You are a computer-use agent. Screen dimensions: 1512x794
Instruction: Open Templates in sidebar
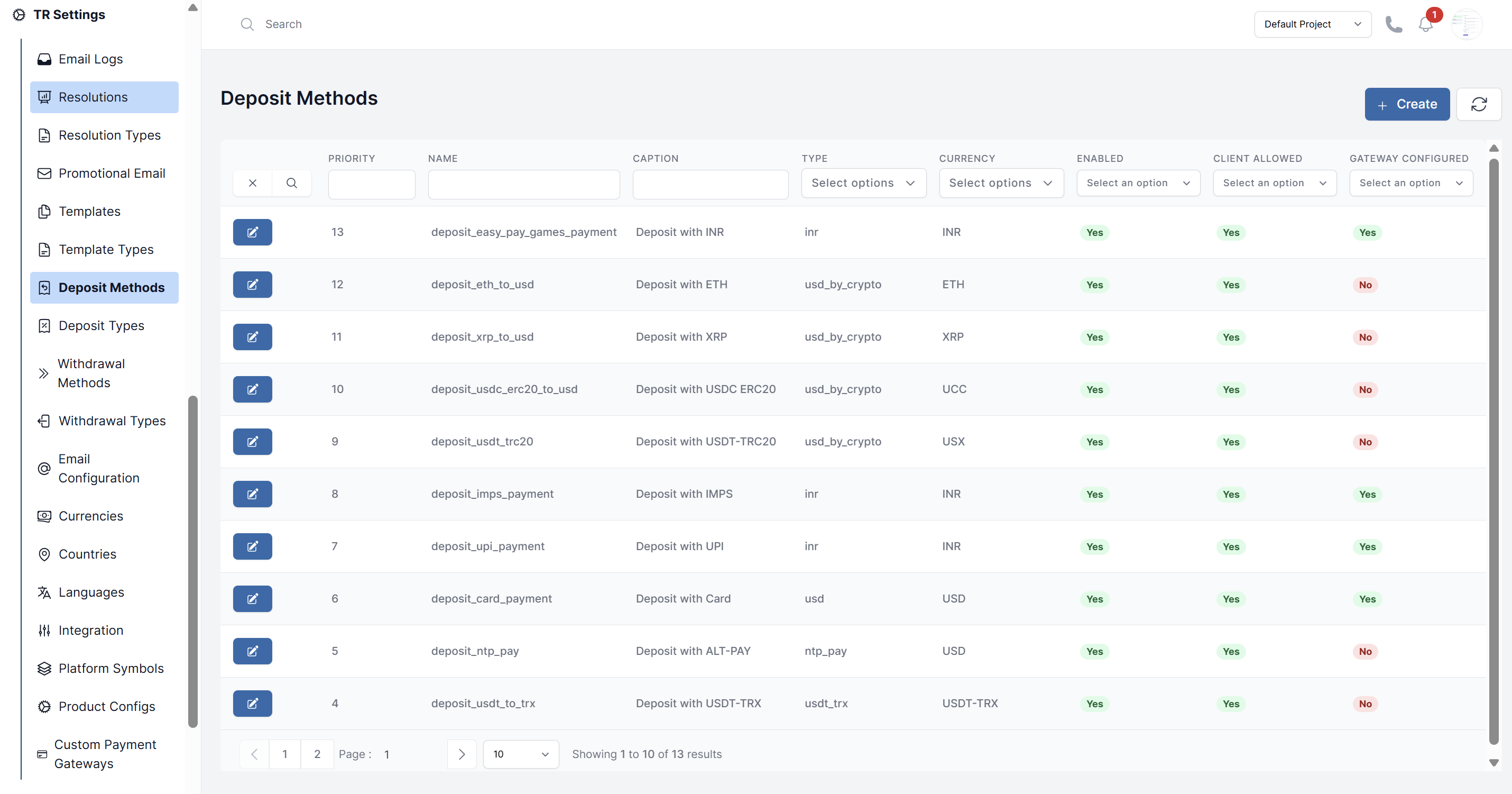(105, 212)
